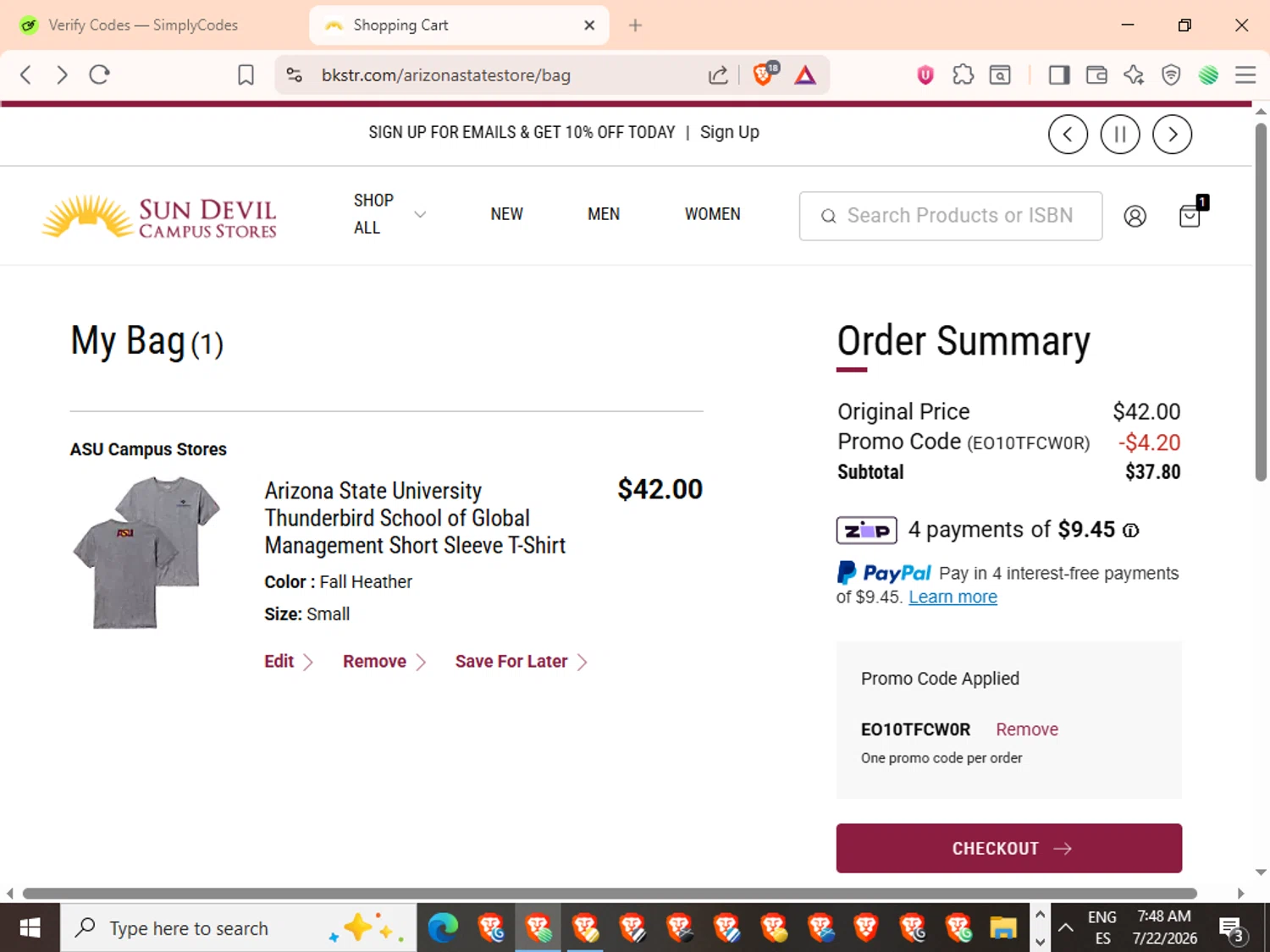Go back to the previous page
1270x952 pixels.
tap(26, 74)
